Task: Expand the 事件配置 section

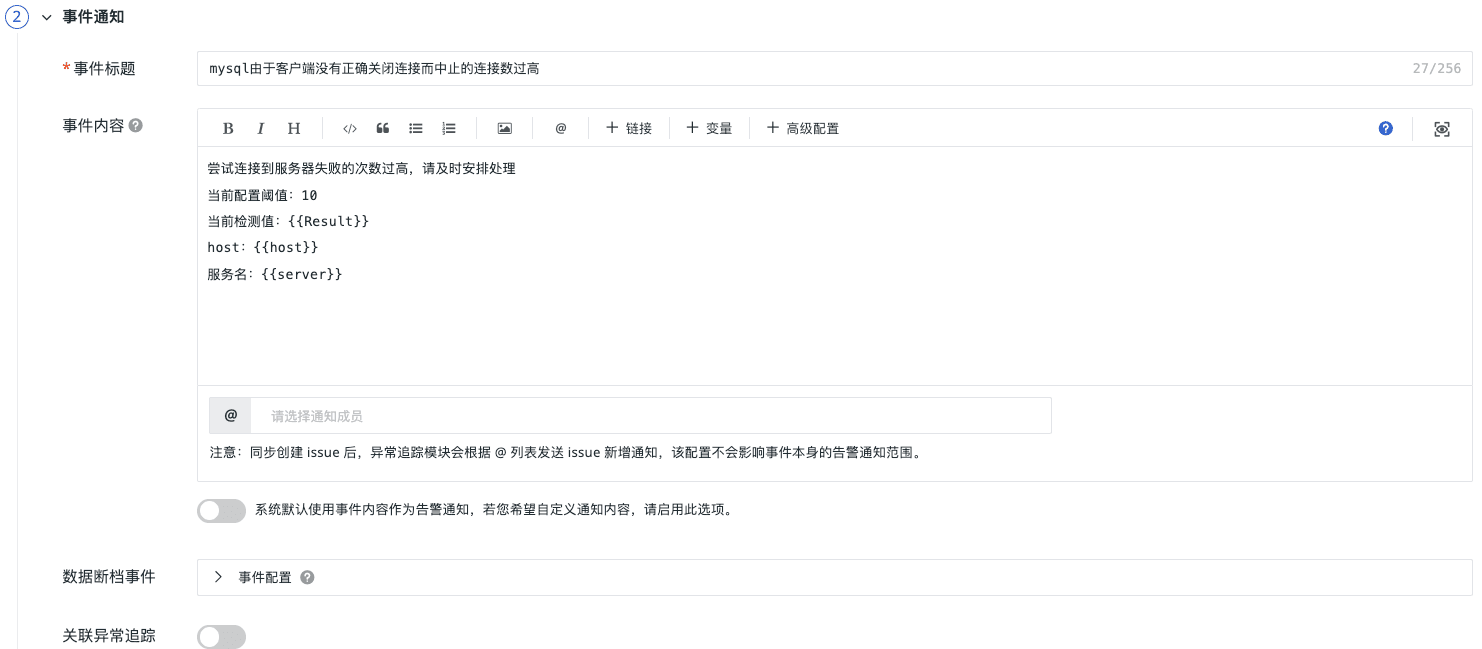Action: pos(218,577)
